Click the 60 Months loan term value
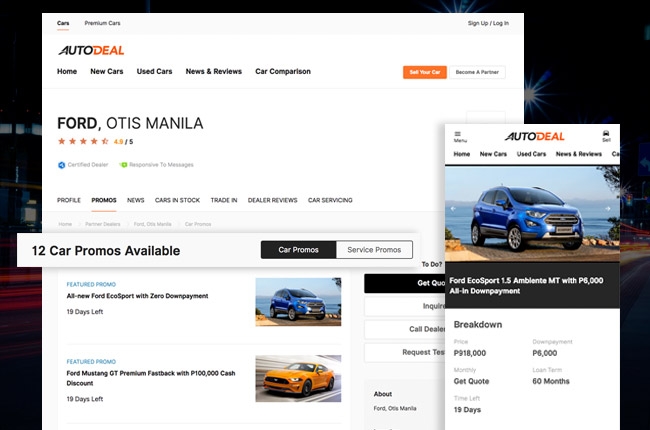Viewport: 650px width, 430px height. (551, 381)
